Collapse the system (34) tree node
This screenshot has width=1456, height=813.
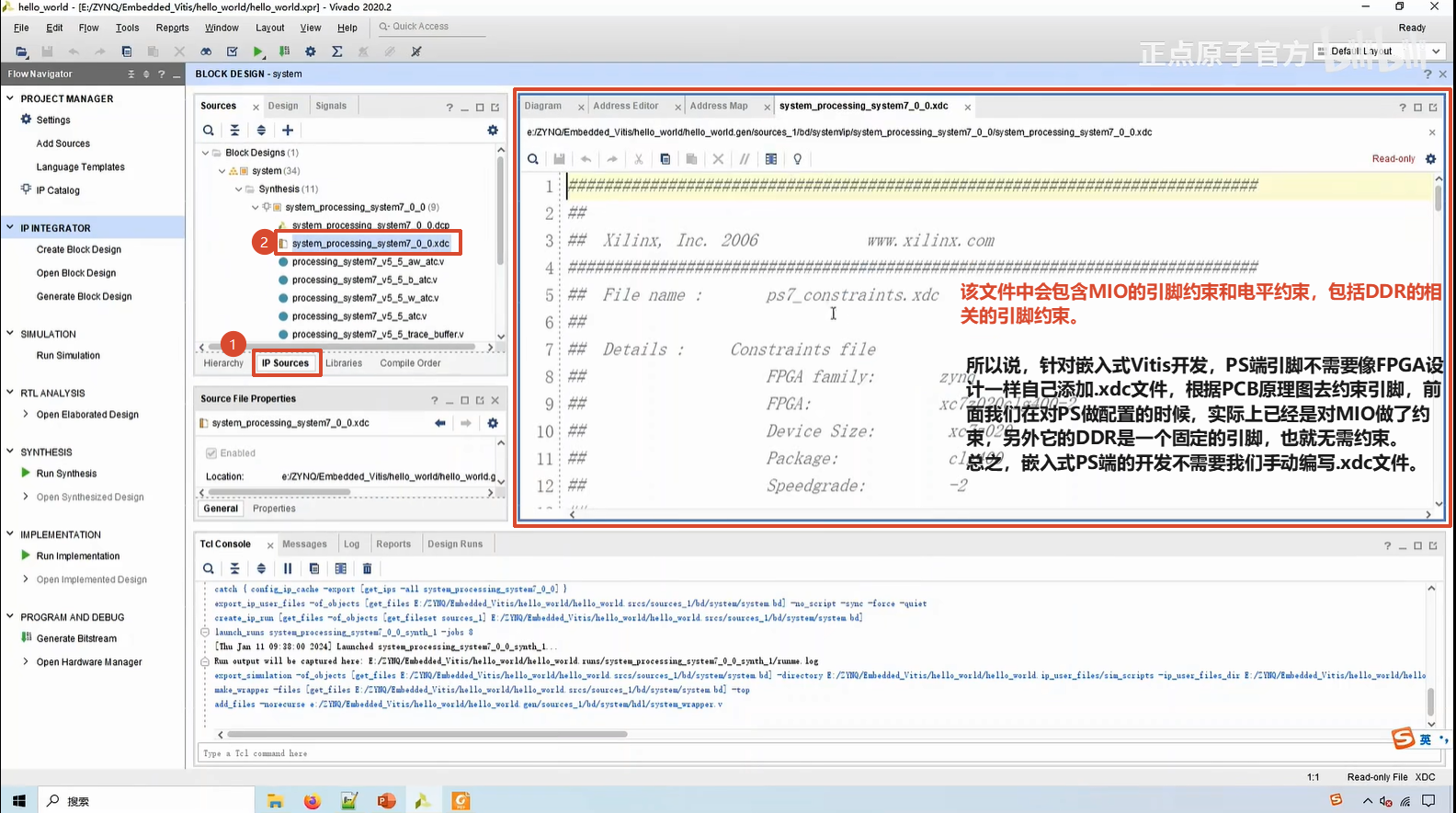(x=222, y=171)
